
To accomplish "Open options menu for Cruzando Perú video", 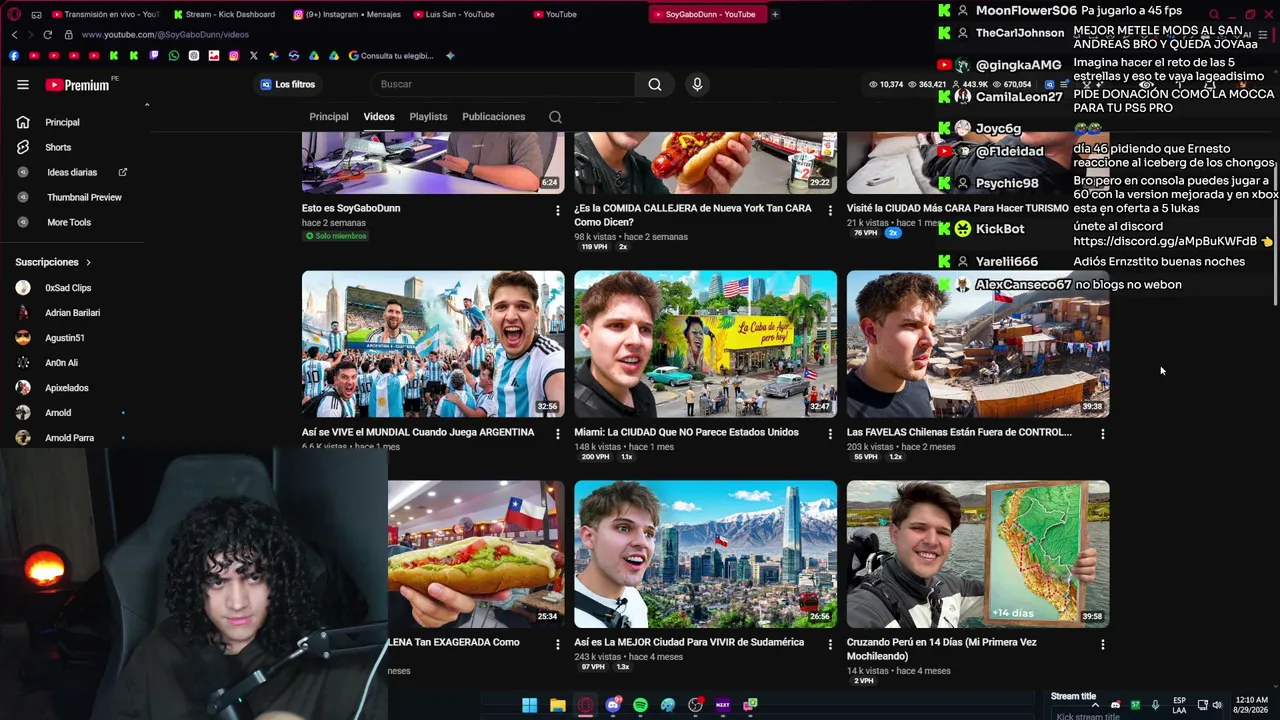I will point(1102,645).
